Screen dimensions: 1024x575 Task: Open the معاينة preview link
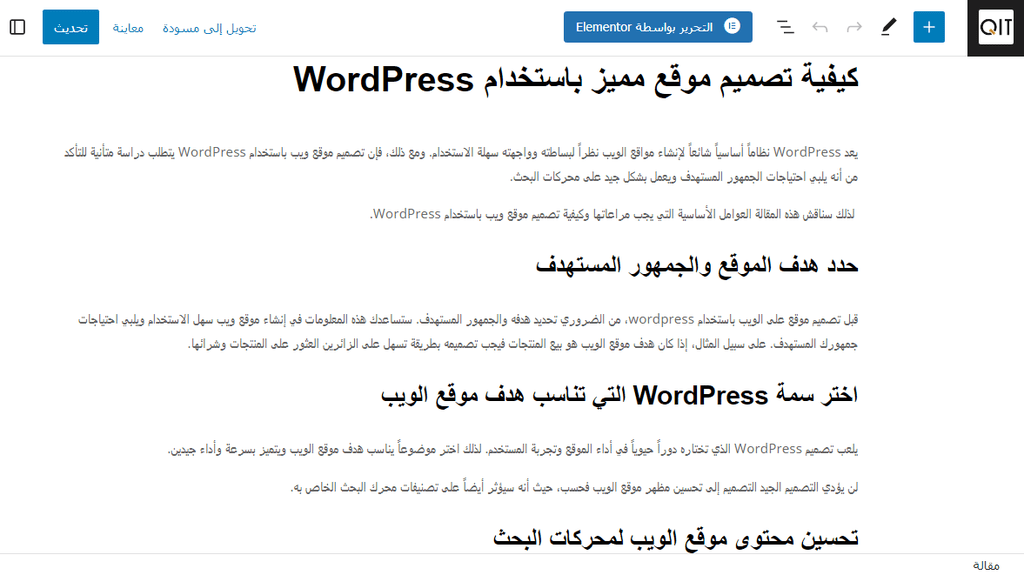[128, 28]
